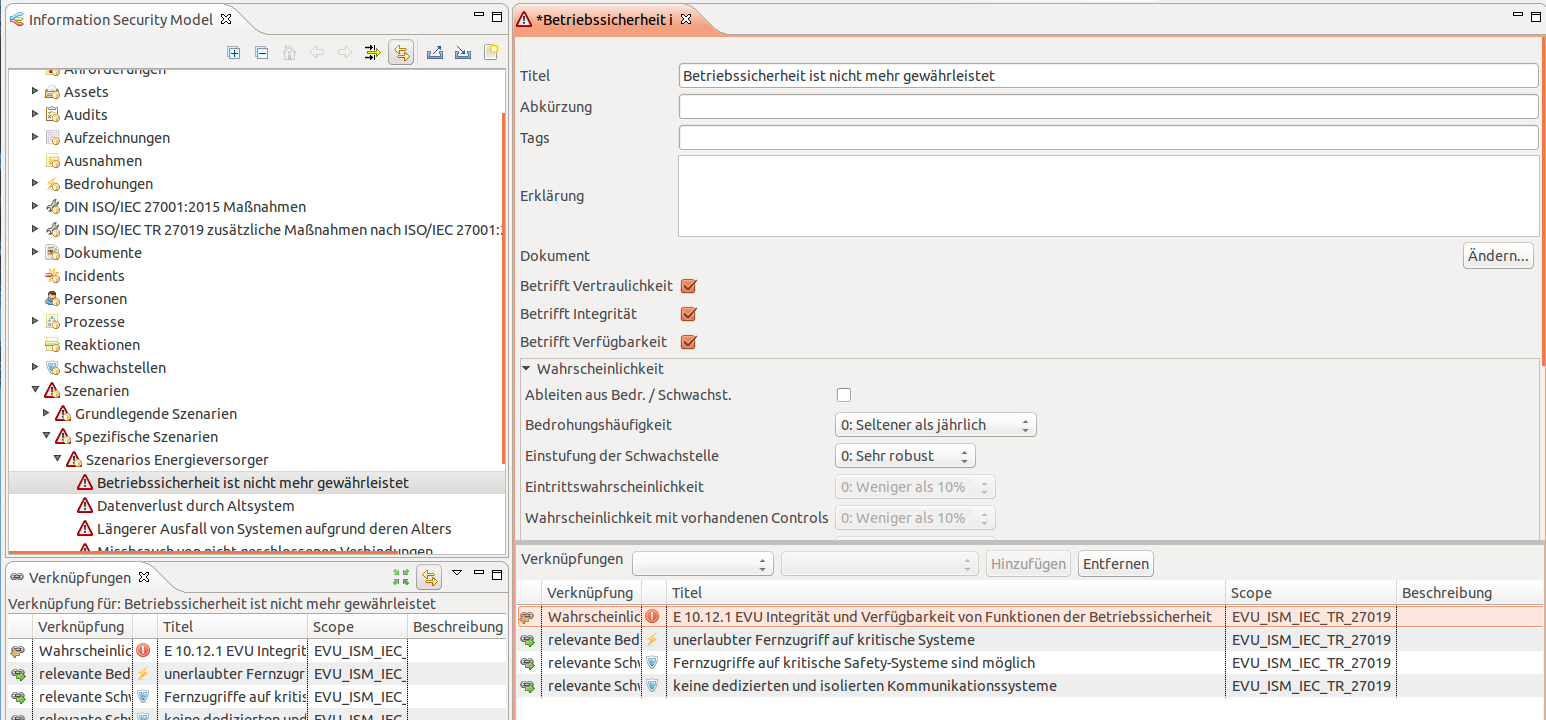Sort editor table by Beschreibung column header
The width and height of the screenshot is (1546, 720).
[1470, 593]
